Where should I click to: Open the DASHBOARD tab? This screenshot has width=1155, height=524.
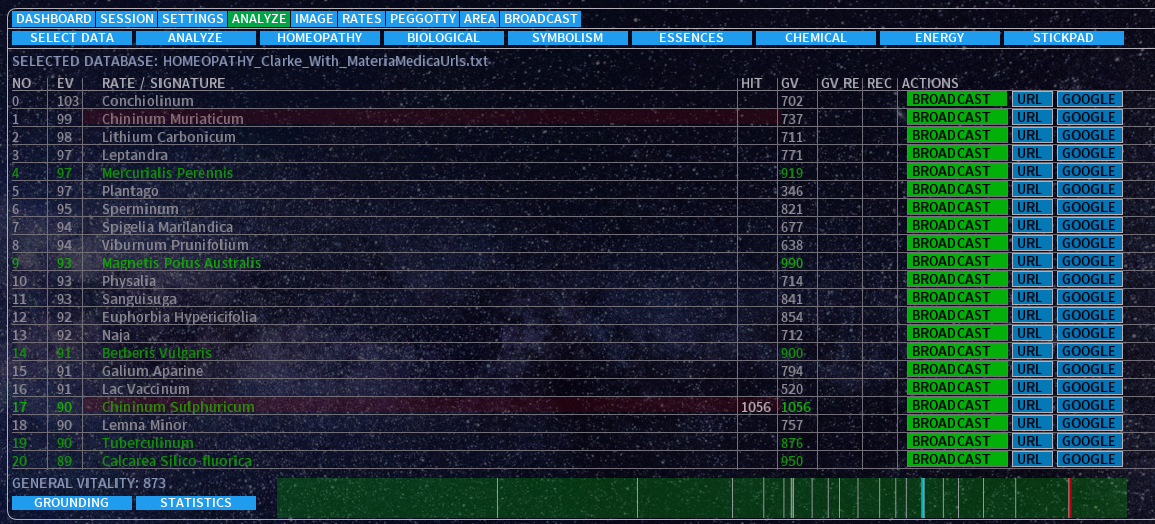point(54,19)
